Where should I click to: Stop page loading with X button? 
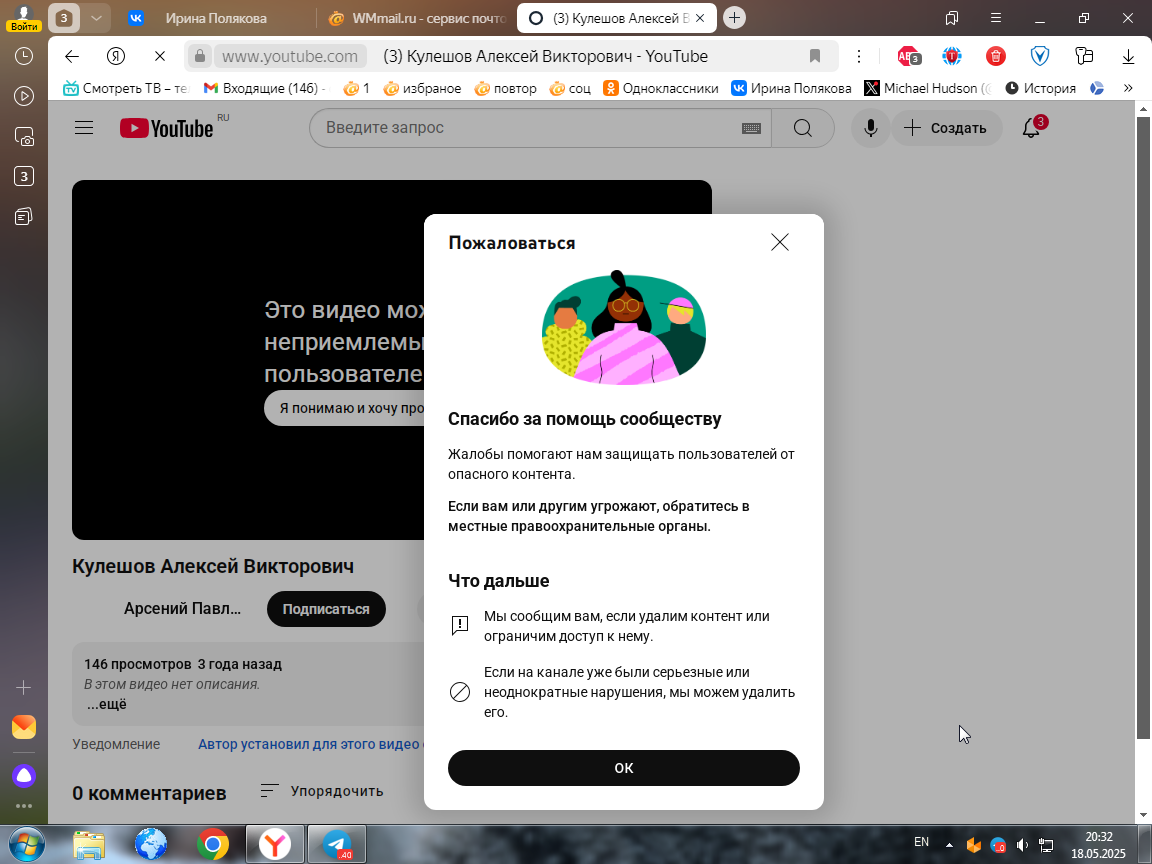click(160, 56)
